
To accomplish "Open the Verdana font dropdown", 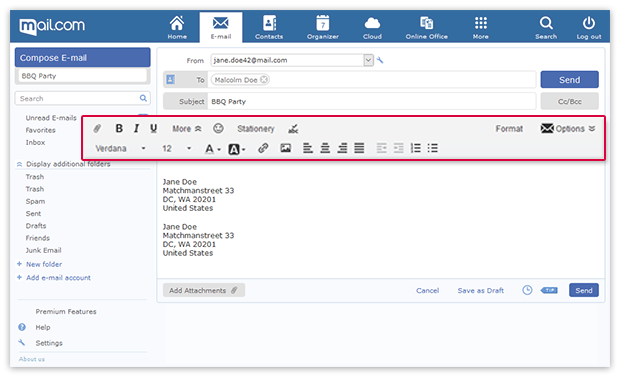I will click(x=120, y=148).
